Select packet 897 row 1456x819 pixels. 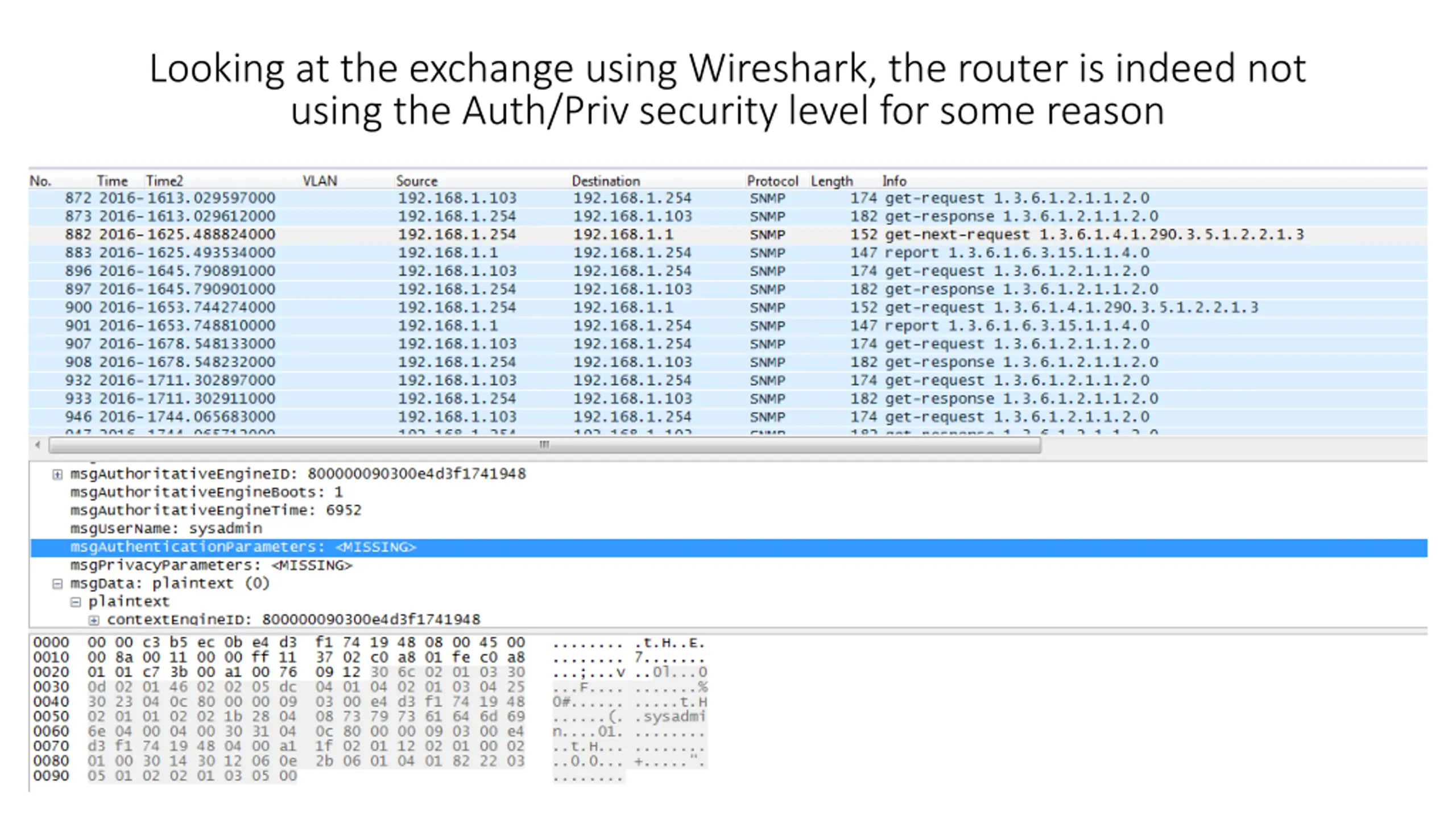(728, 289)
